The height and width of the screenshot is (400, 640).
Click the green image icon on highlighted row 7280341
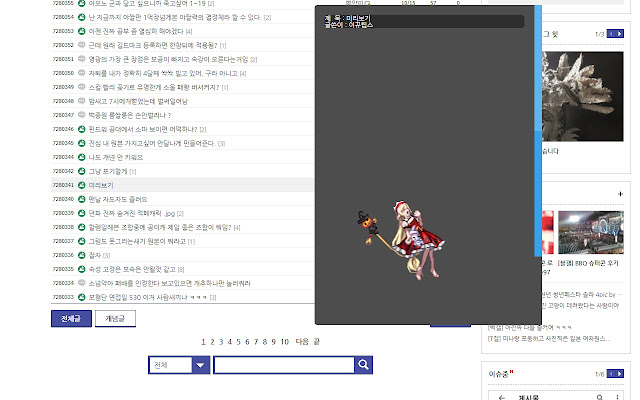[82, 185]
